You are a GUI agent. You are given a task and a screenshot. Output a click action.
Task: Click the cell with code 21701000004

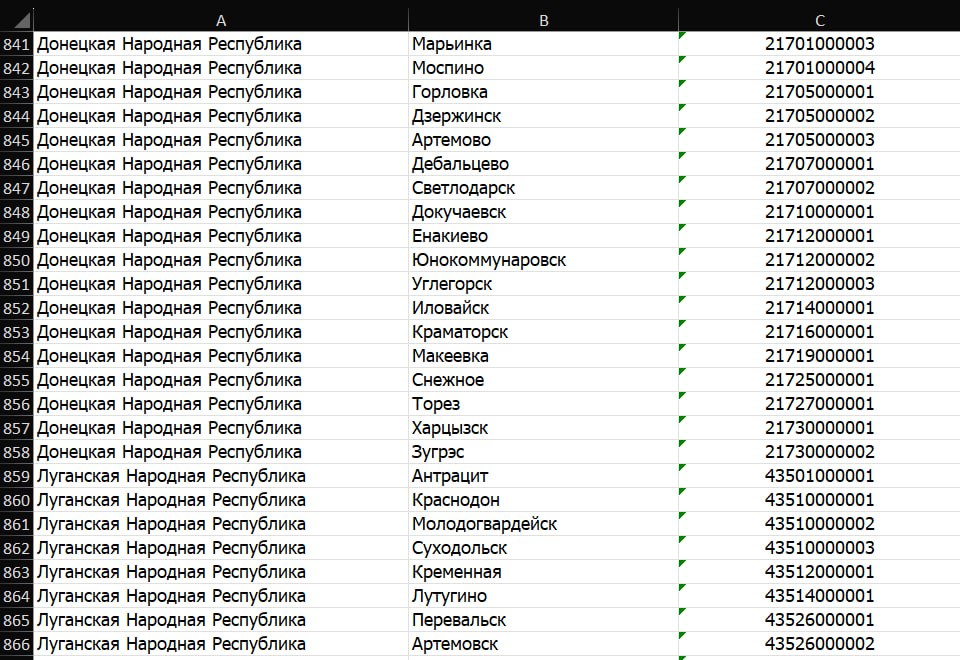click(x=819, y=68)
